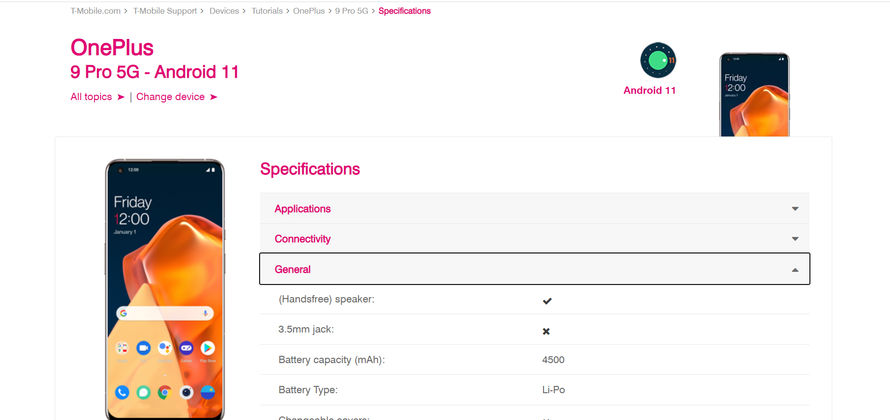Click the Applications row down arrow
The height and width of the screenshot is (420, 890).
tap(795, 209)
